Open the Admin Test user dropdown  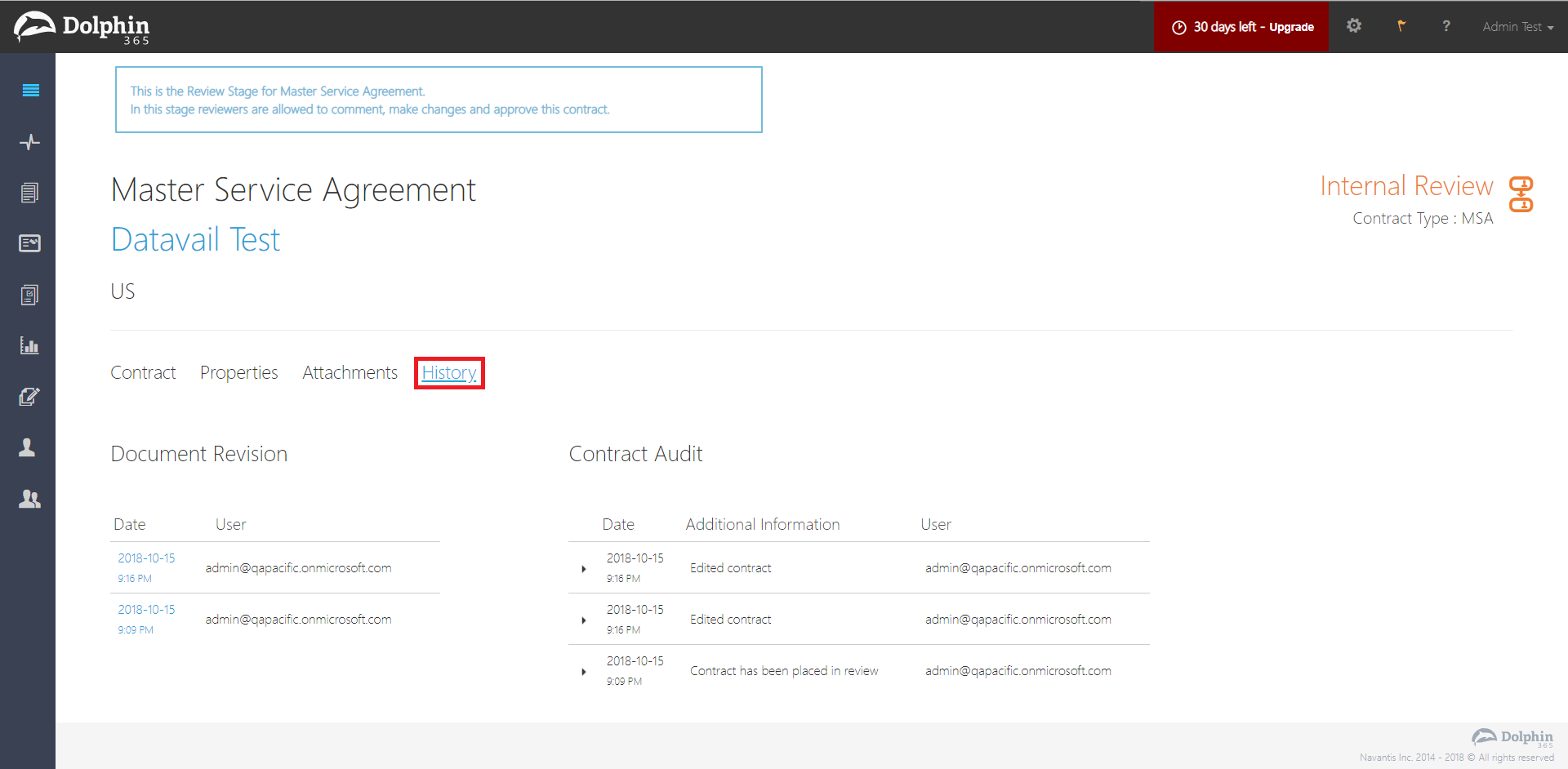pyautogui.click(x=1518, y=27)
